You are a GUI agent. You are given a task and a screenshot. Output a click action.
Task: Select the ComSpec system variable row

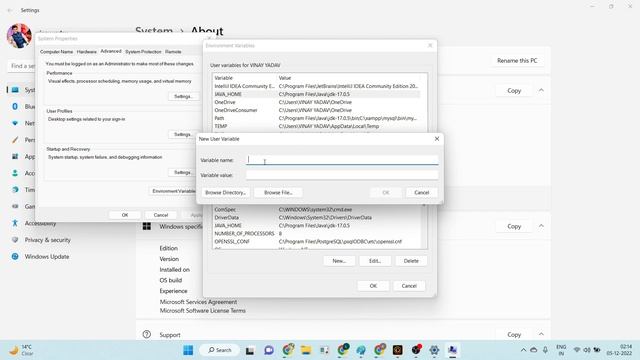coord(316,209)
